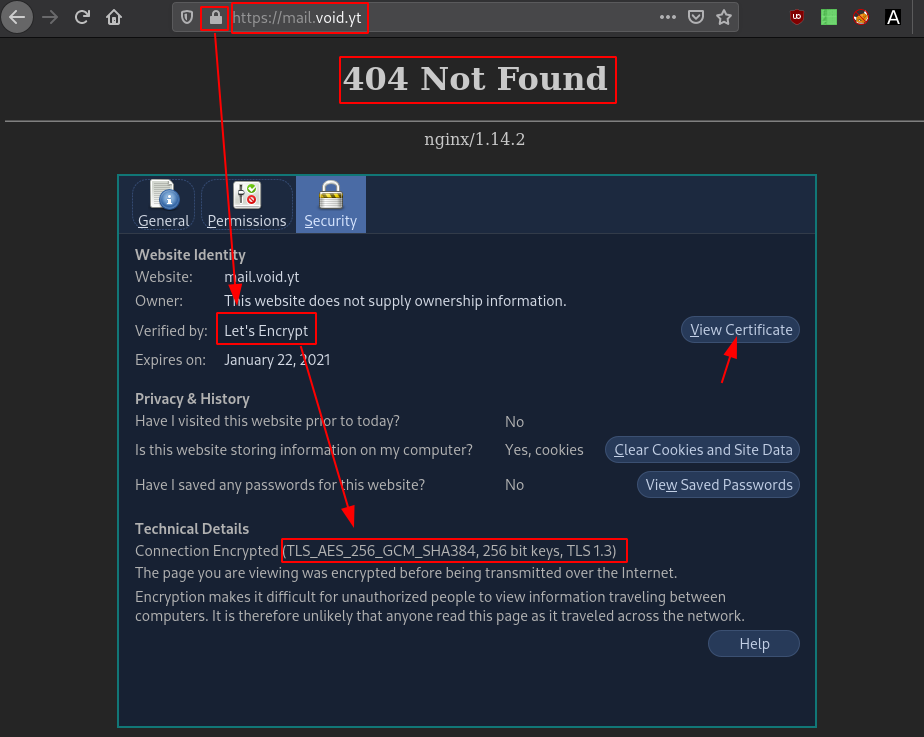Click the 404 Not Found heading

475,79
